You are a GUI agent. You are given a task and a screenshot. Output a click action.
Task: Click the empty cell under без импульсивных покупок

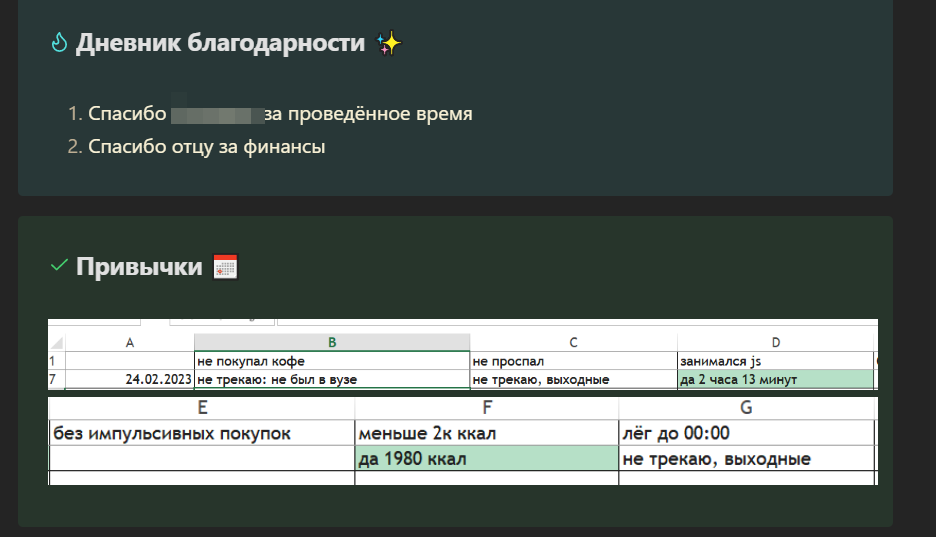pyautogui.click(x=202, y=459)
